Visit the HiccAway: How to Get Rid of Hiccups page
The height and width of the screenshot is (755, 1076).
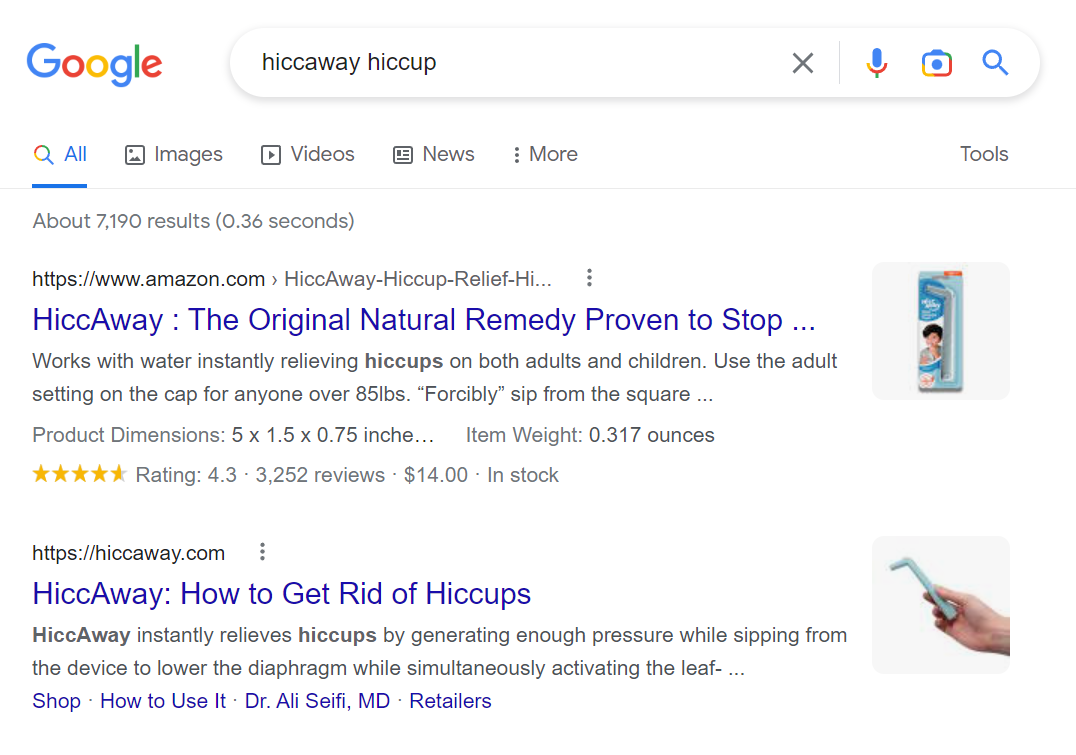[281, 593]
